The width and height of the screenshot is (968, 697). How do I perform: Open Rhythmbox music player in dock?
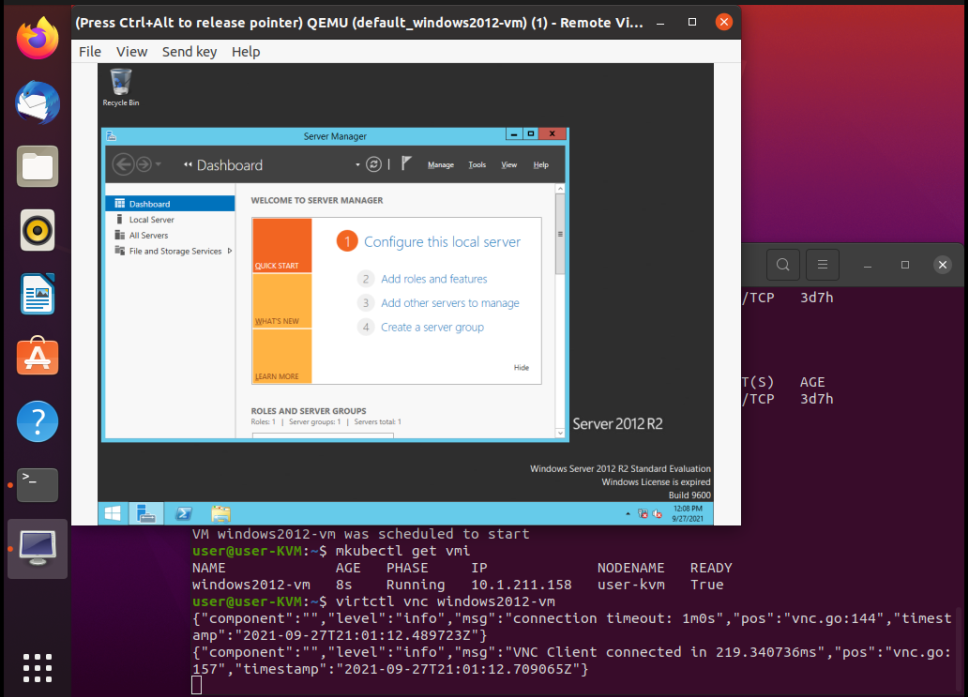click(38, 230)
